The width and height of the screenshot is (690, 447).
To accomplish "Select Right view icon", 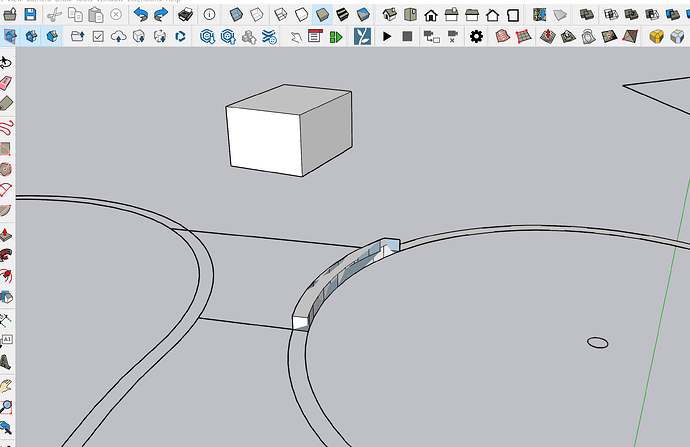I will (x=451, y=15).
